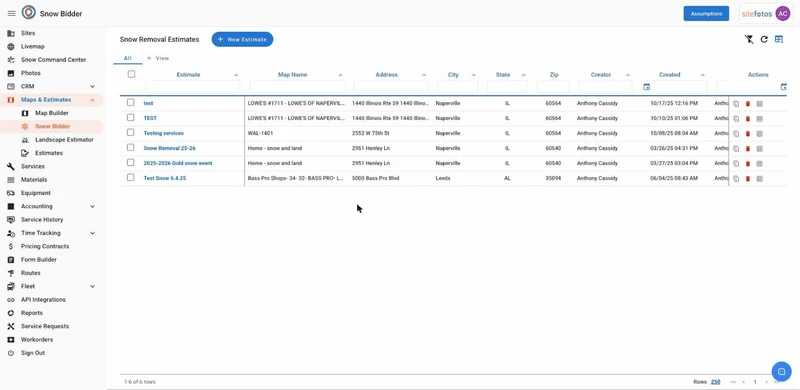The height and width of the screenshot is (390, 800).
Task: Open the 'Snow Removal 25-26' estimate link
Action: coord(169,149)
